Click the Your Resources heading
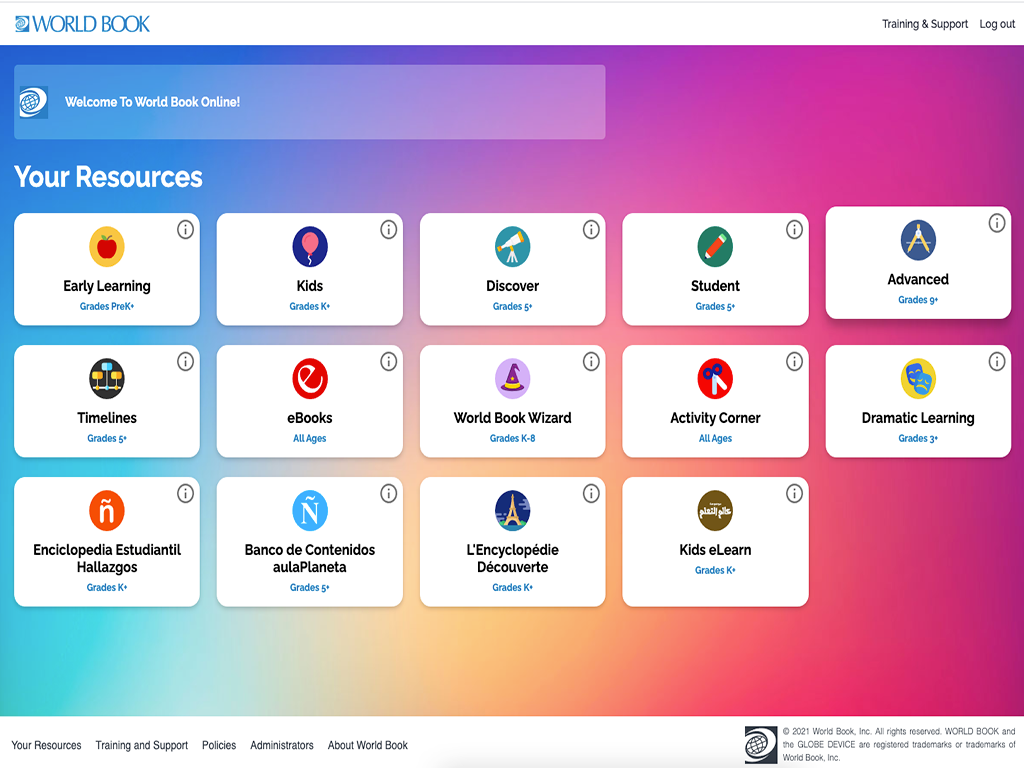 point(108,177)
